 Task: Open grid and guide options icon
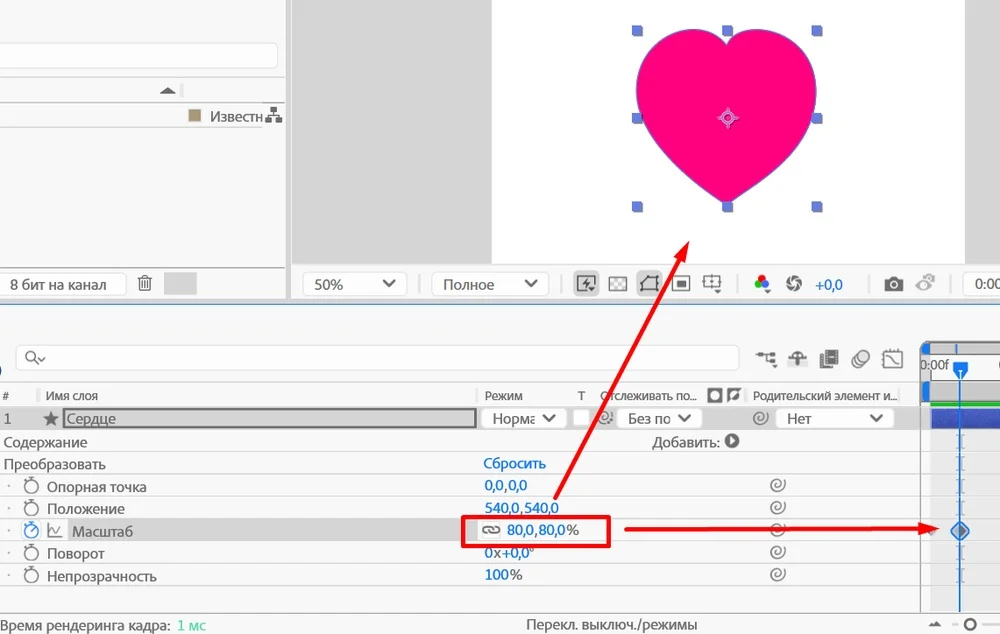click(x=712, y=283)
